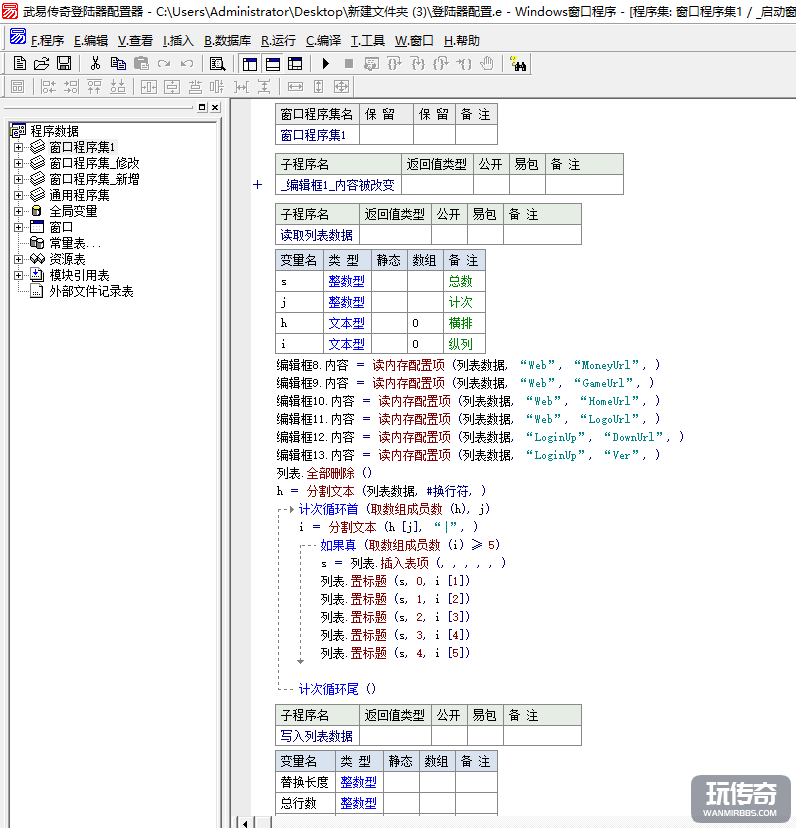Expand the 窗口程序集1 tree node
Screen dimensions: 796x828
click(x=18, y=147)
